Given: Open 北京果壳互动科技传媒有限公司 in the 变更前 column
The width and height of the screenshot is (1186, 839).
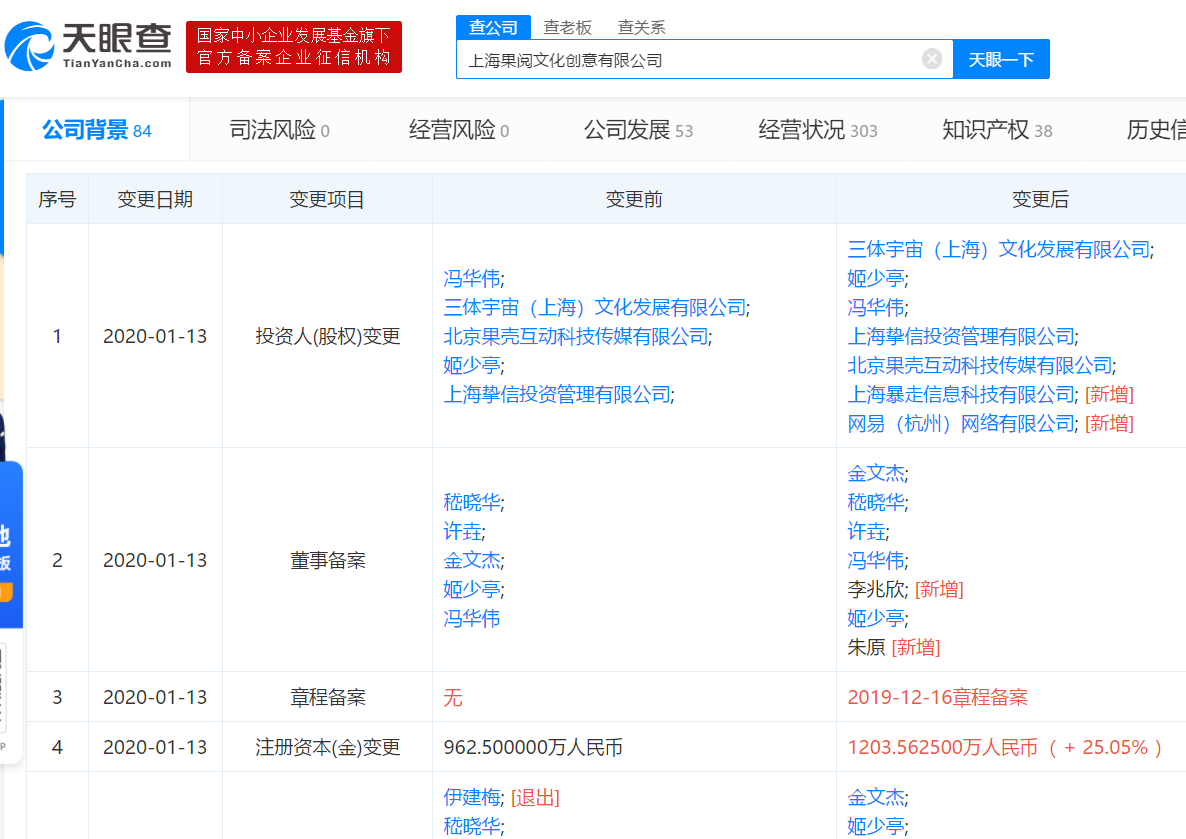Looking at the screenshot, I should [x=576, y=336].
